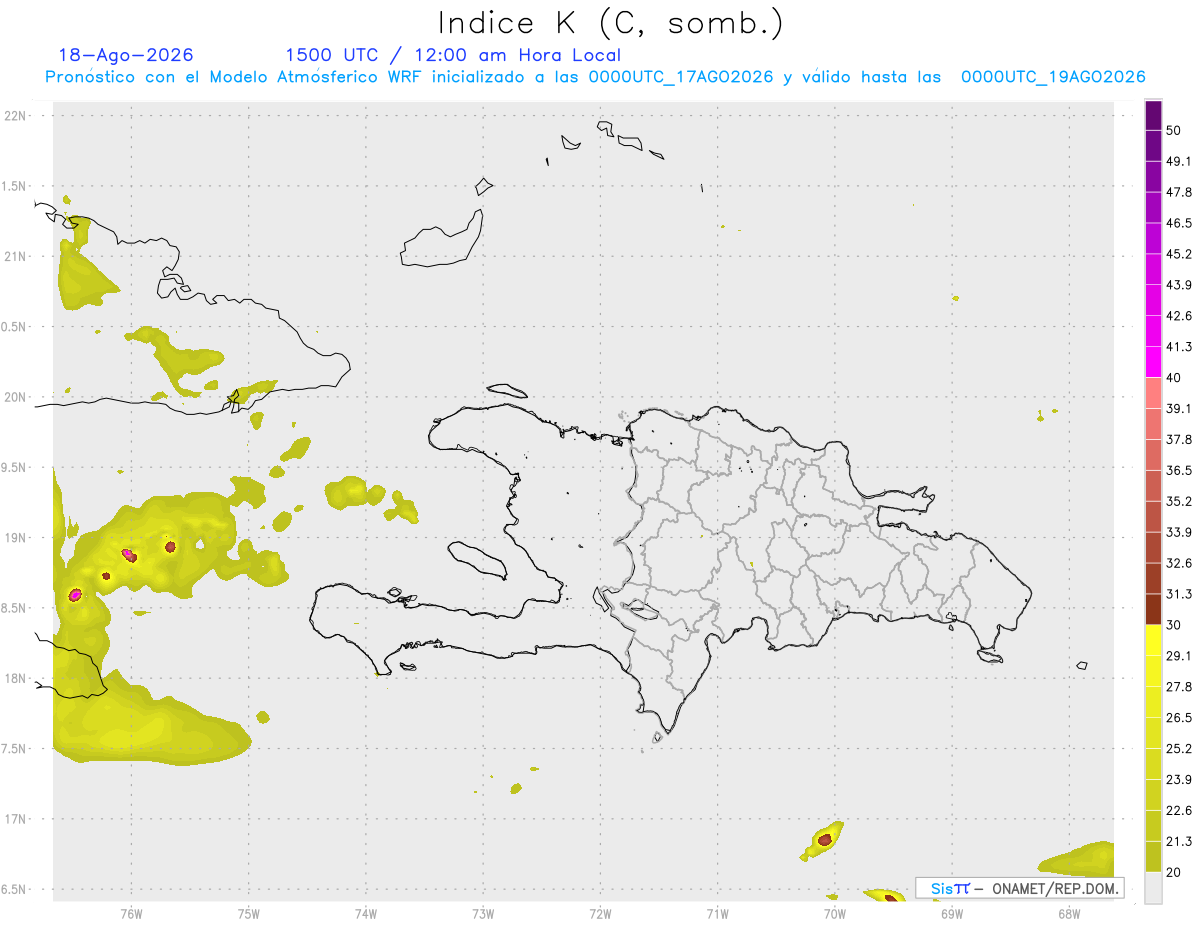This screenshot has height=927, width=1200.
Task: Click the "35.2" color scale value
Action: 1179,501
